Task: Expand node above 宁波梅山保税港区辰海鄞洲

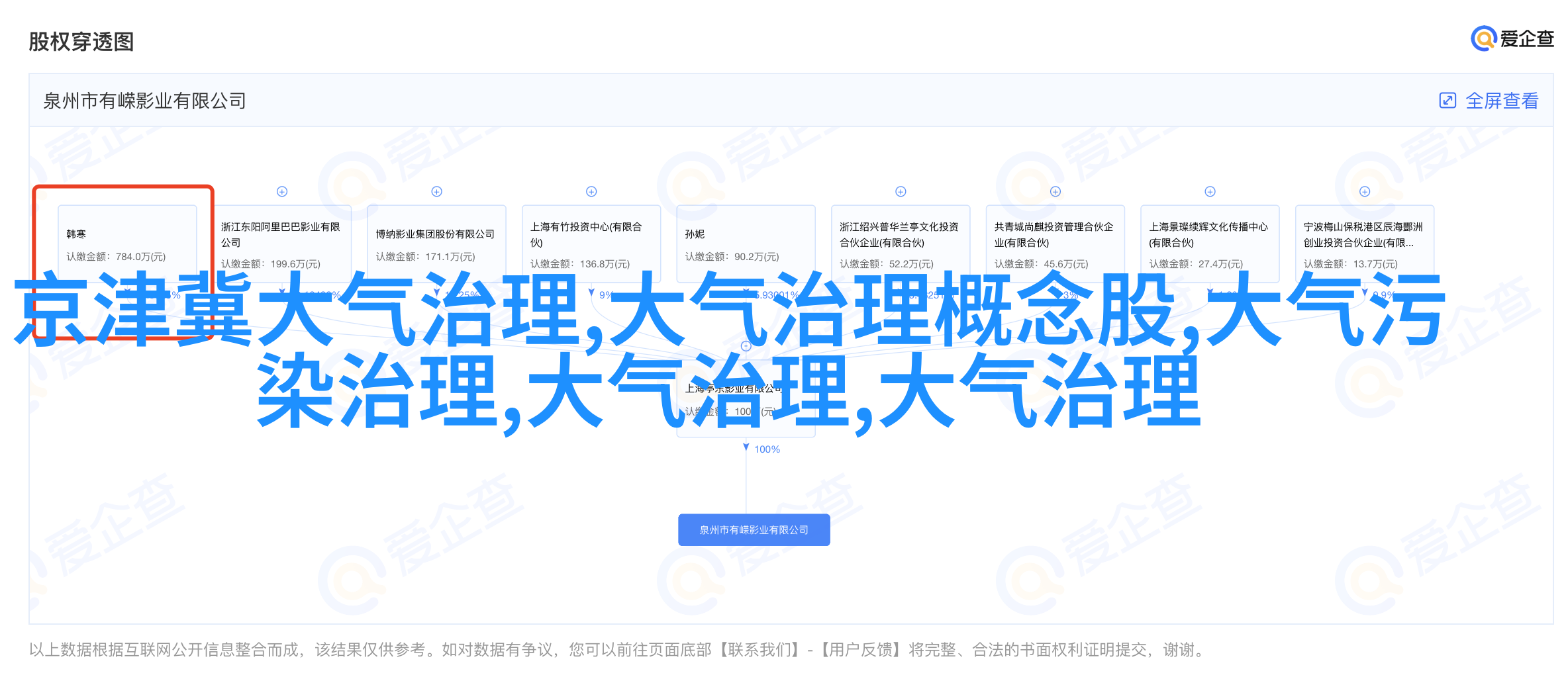Action: [1365, 191]
